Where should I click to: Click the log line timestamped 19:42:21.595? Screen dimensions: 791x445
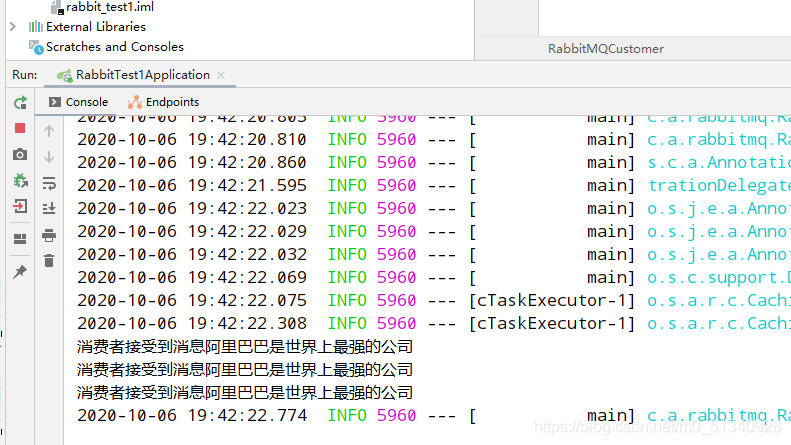(x=434, y=186)
